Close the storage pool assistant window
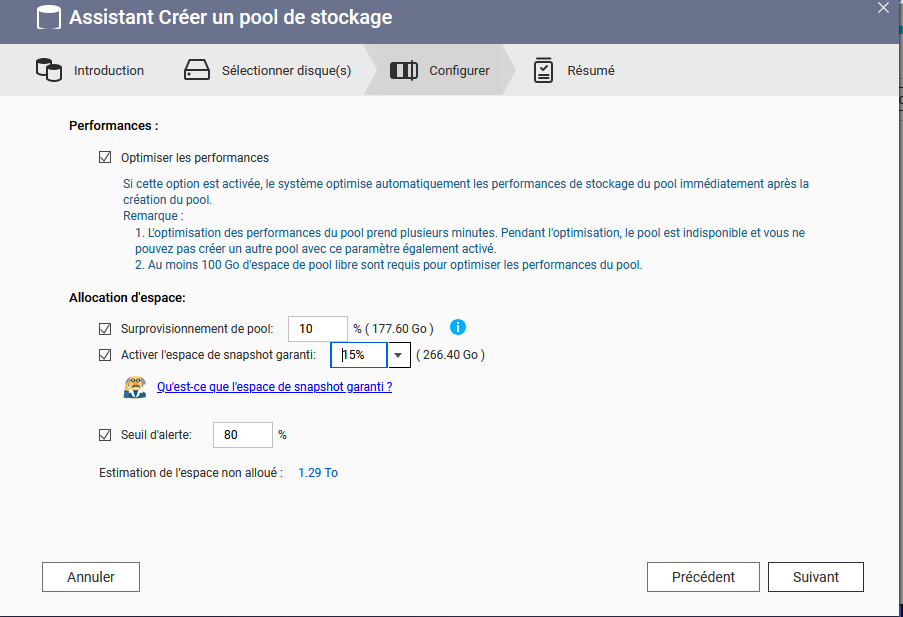 [x=882, y=8]
